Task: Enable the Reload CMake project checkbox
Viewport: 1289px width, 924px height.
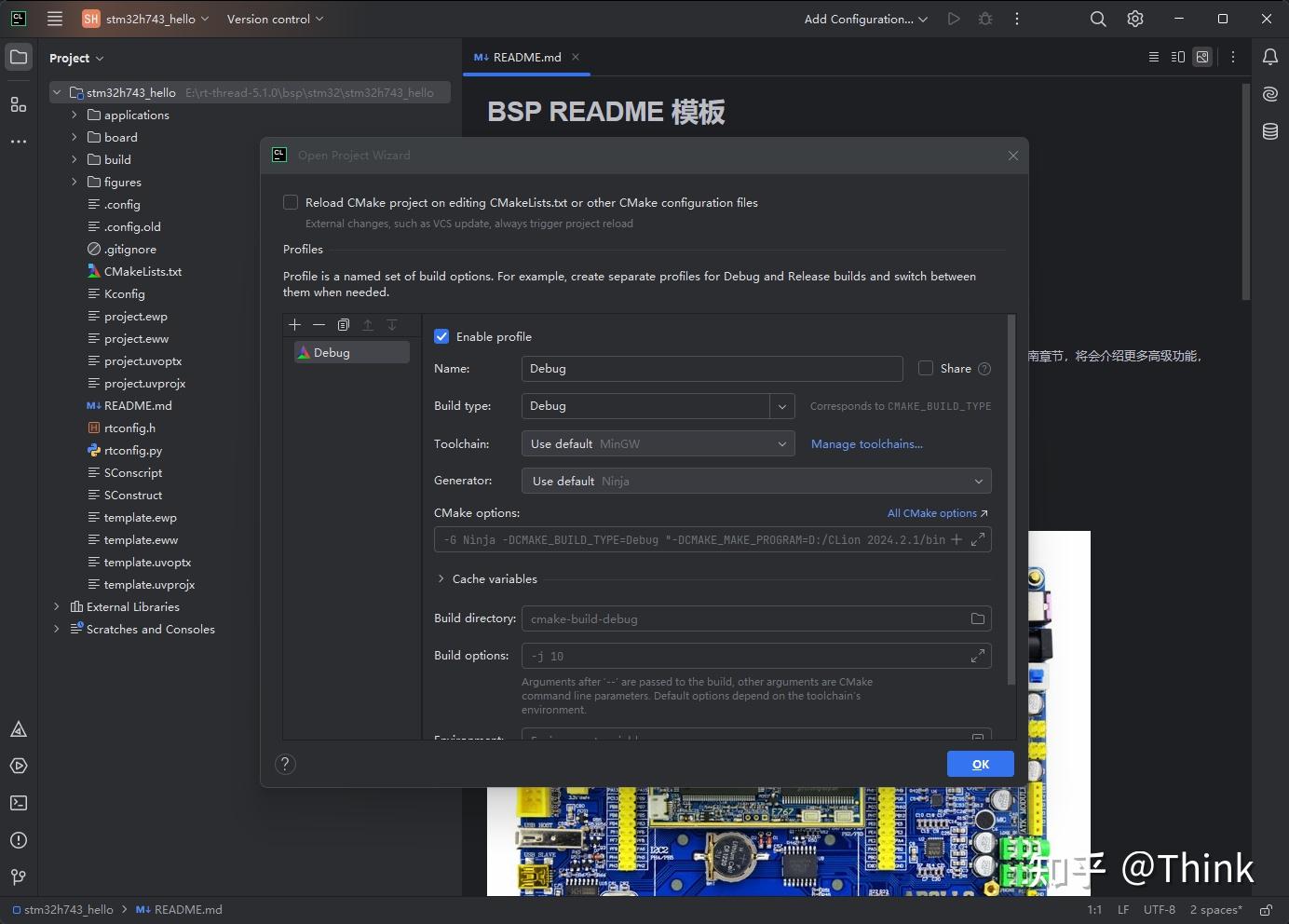Action: (x=291, y=202)
